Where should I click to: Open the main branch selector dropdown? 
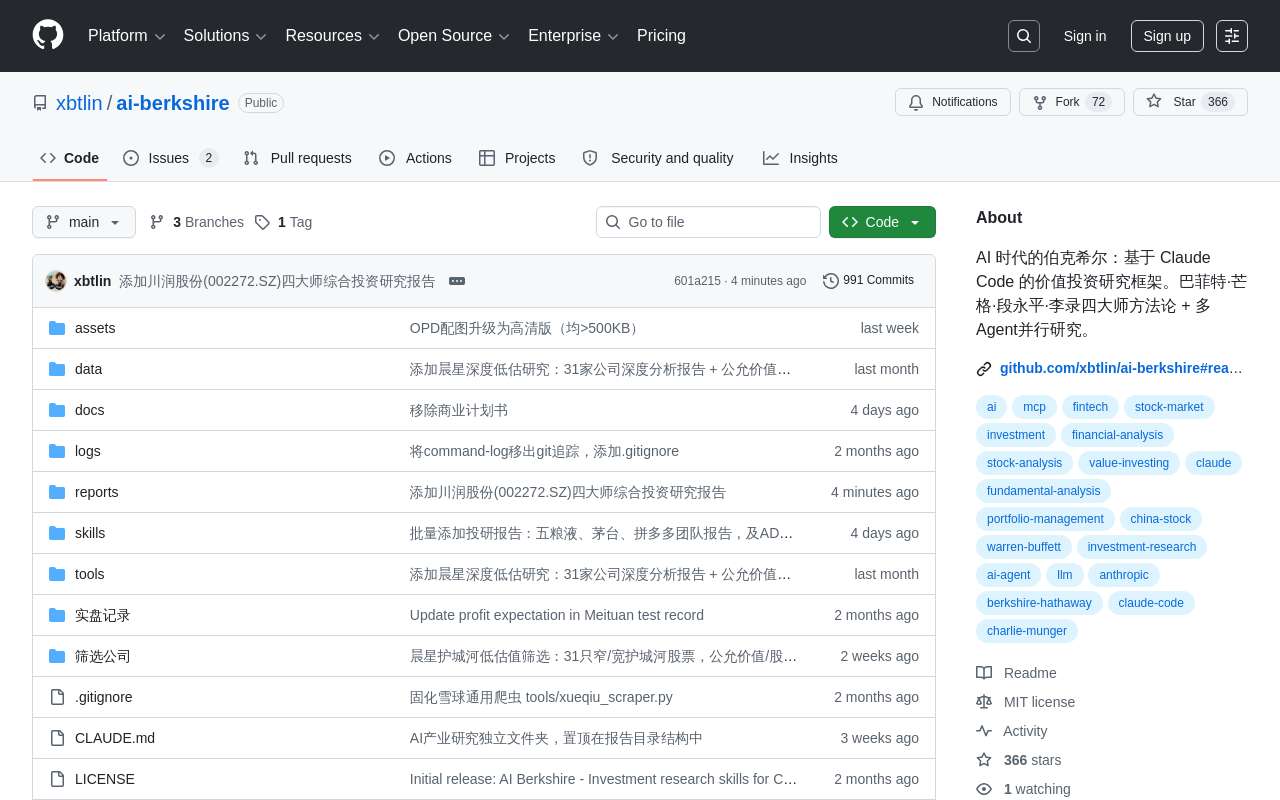click(x=84, y=222)
